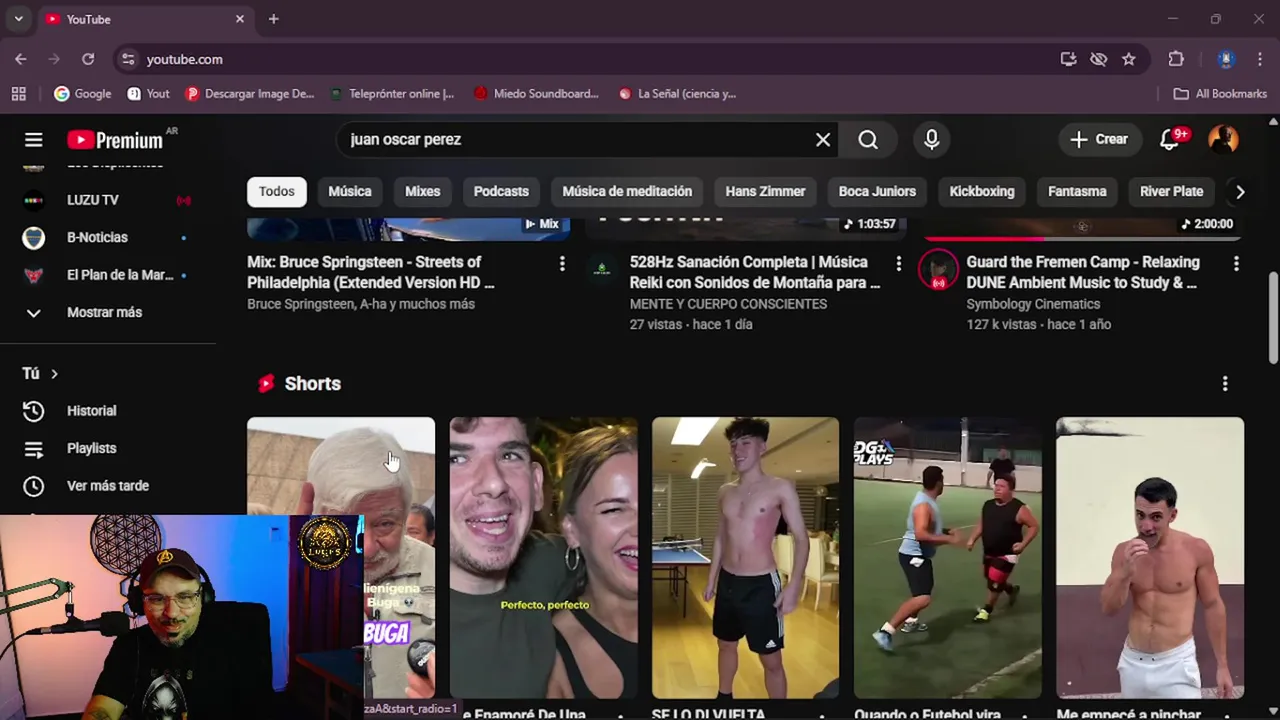The image size is (1280, 720).
Task: Clear the search text with X
Action: (x=823, y=140)
